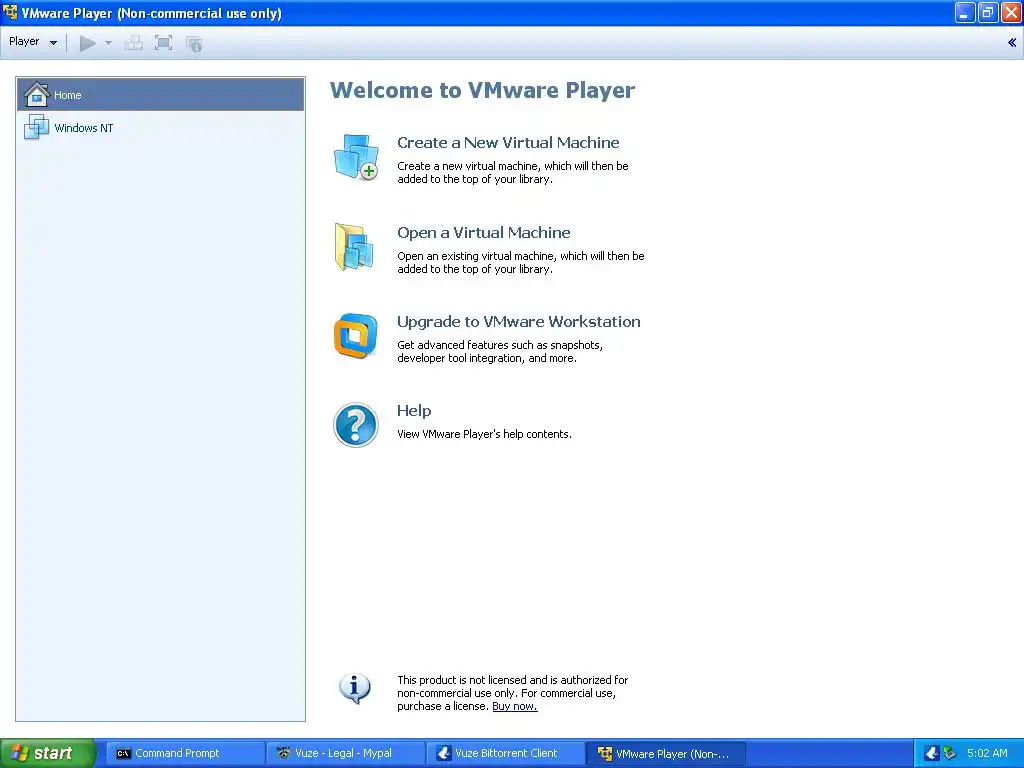The image size is (1024, 768).
Task: Follow Upgrade to VMware Workstation link
Action: click(x=519, y=321)
